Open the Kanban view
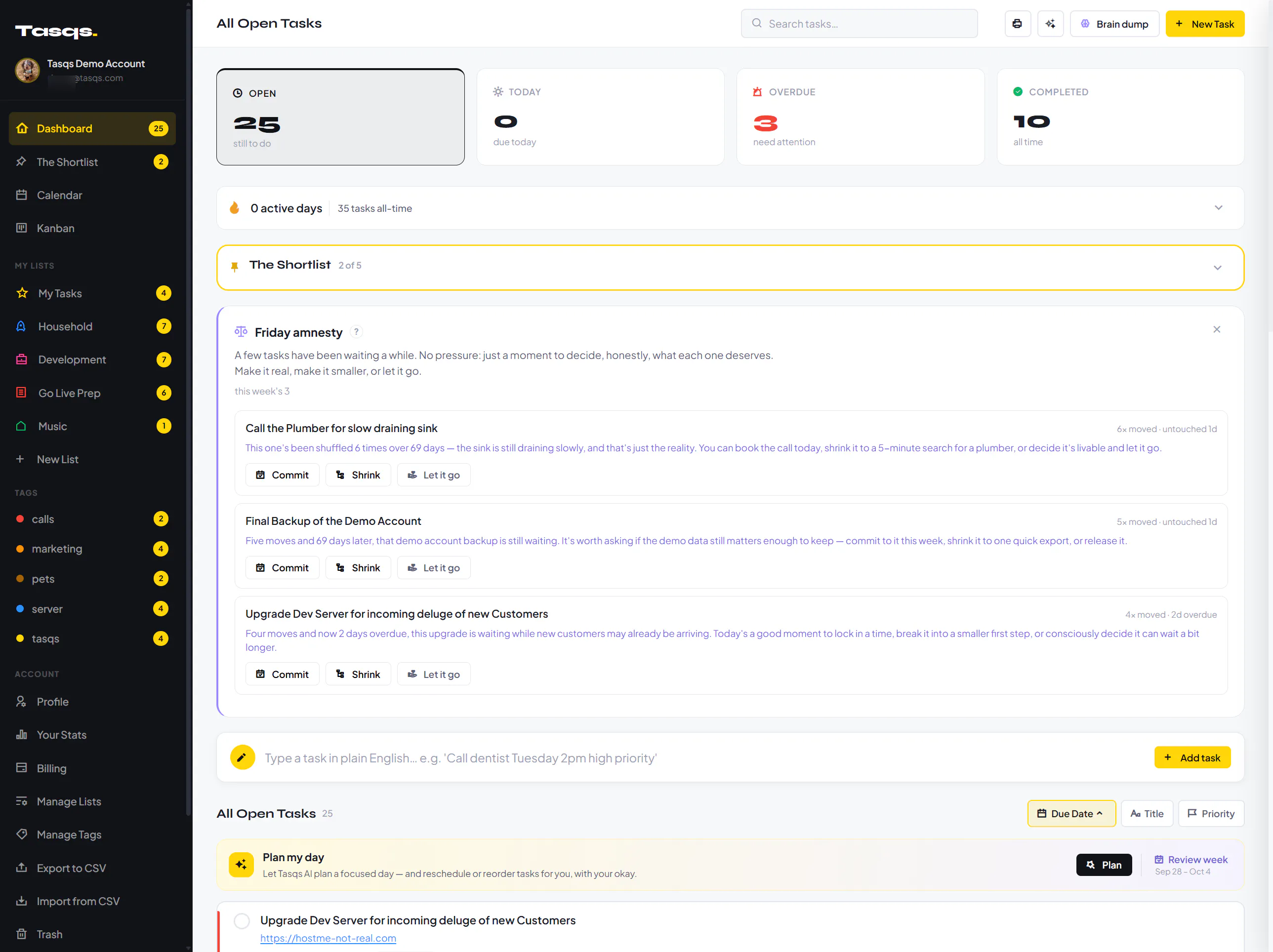This screenshot has height=952, width=1273. [x=92, y=228]
